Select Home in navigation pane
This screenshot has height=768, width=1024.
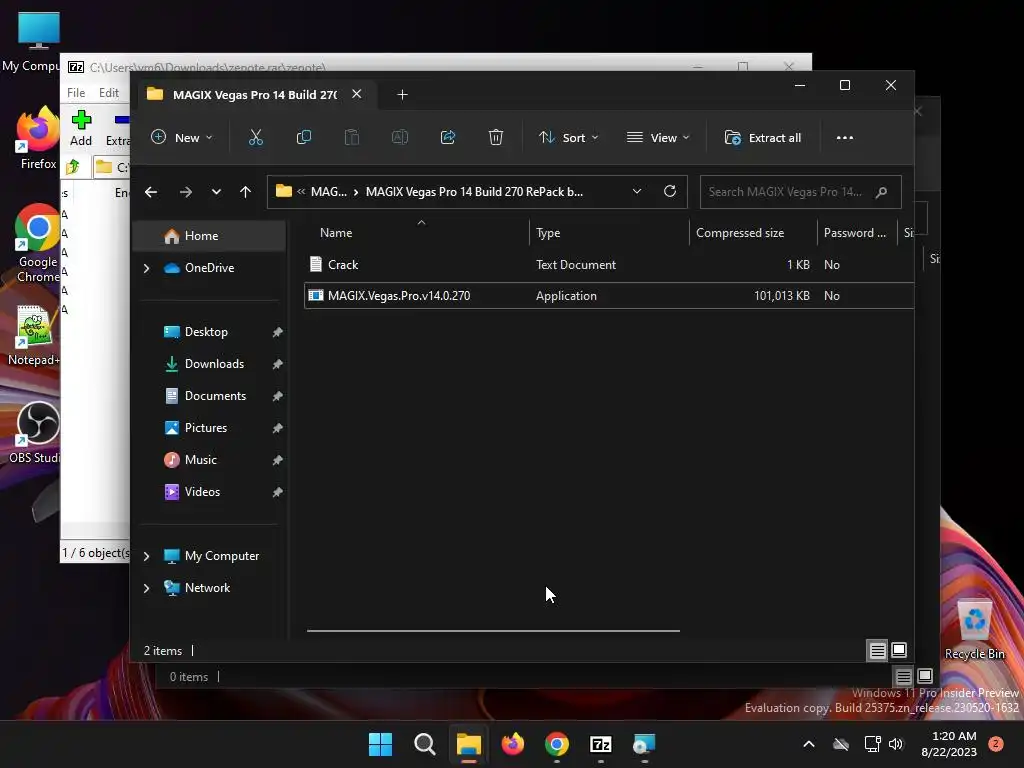pyautogui.click(x=209, y=236)
